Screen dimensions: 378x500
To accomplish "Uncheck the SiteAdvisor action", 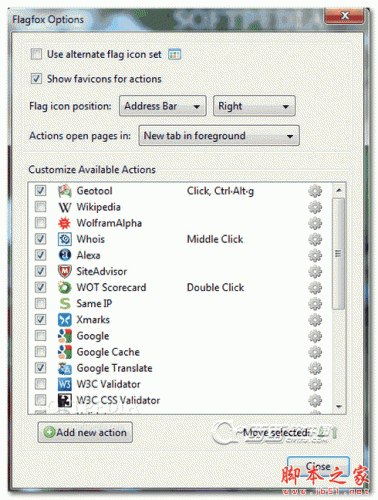I will click(41, 271).
